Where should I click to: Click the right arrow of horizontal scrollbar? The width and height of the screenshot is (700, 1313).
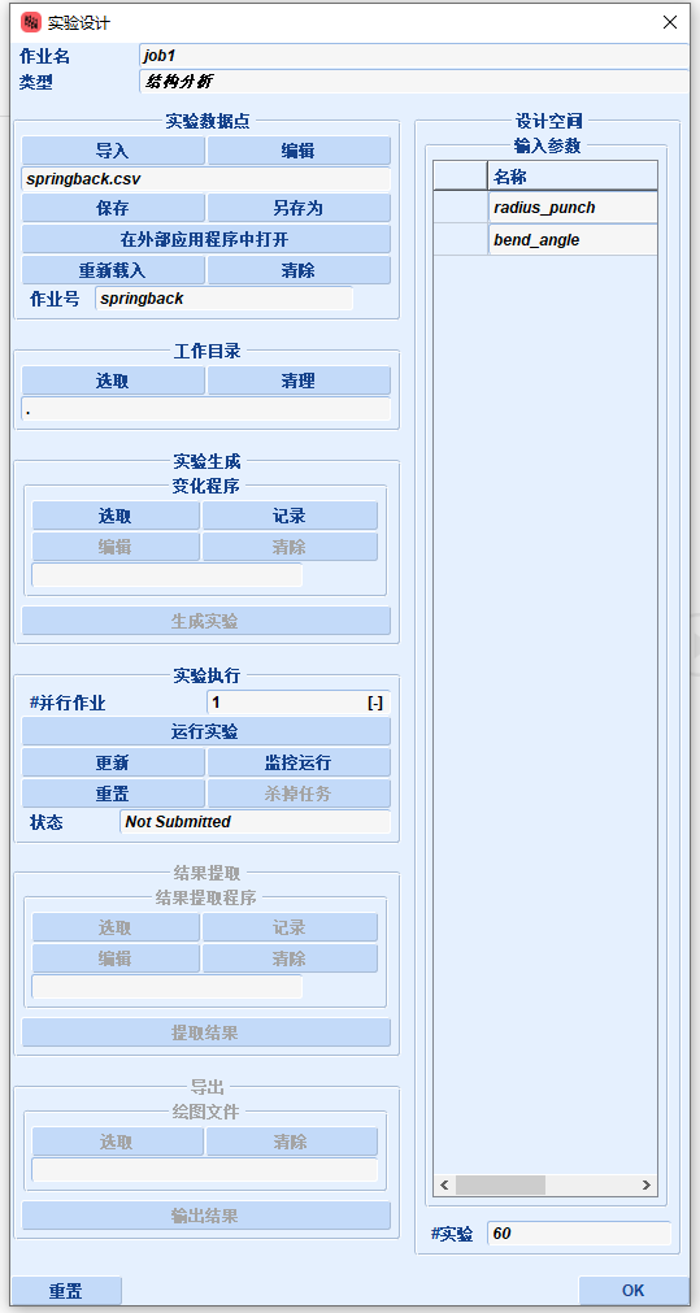(x=647, y=1185)
